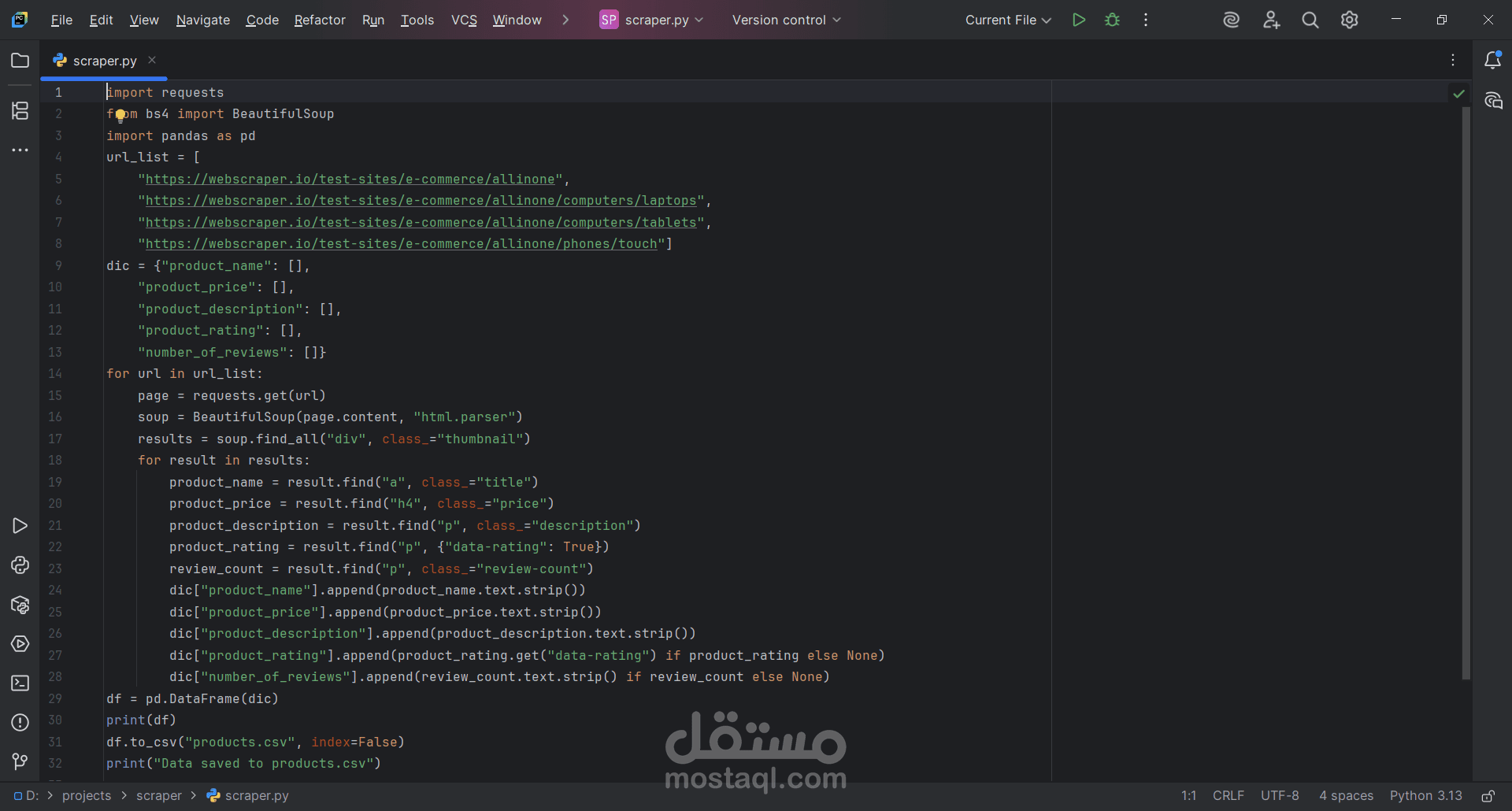Open the Problems tool window
The image size is (1512, 811).
click(x=20, y=723)
